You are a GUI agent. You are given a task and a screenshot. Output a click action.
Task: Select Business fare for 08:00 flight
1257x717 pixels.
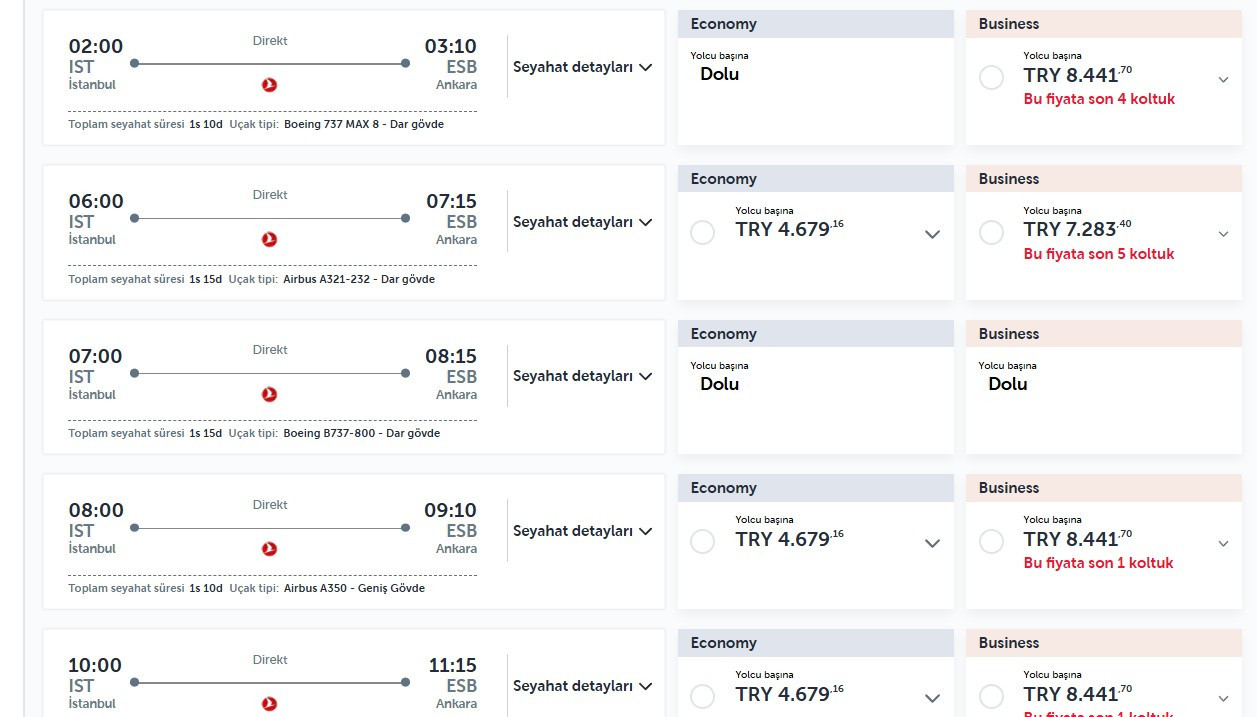991,541
